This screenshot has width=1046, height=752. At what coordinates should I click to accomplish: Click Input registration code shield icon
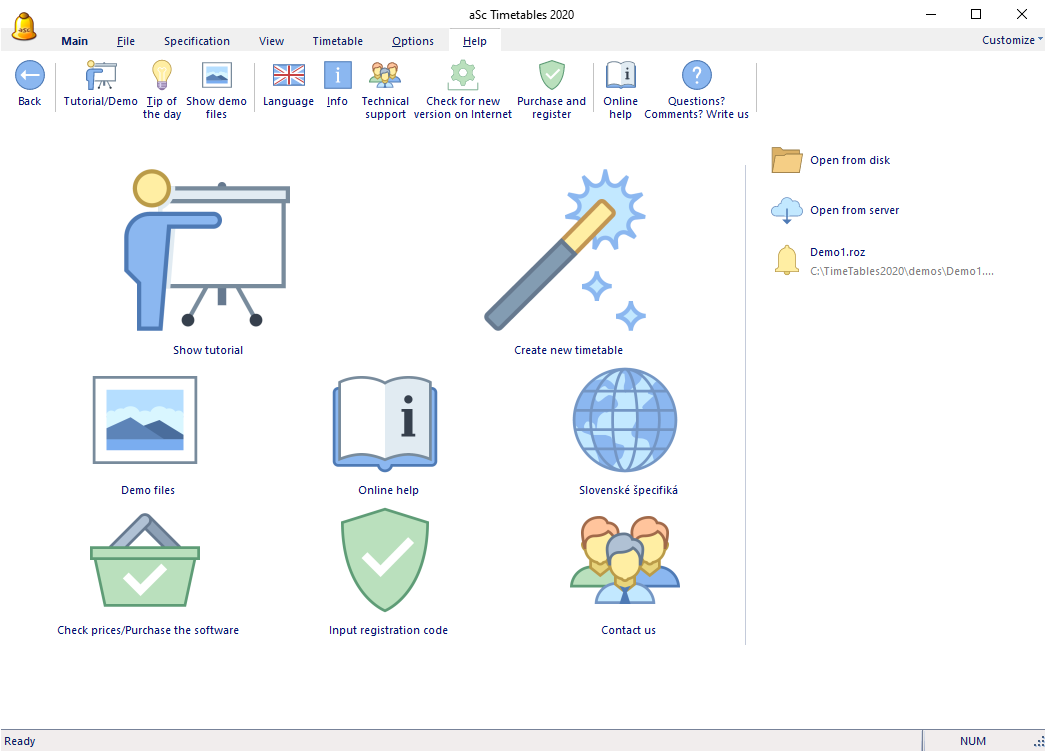coord(385,560)
